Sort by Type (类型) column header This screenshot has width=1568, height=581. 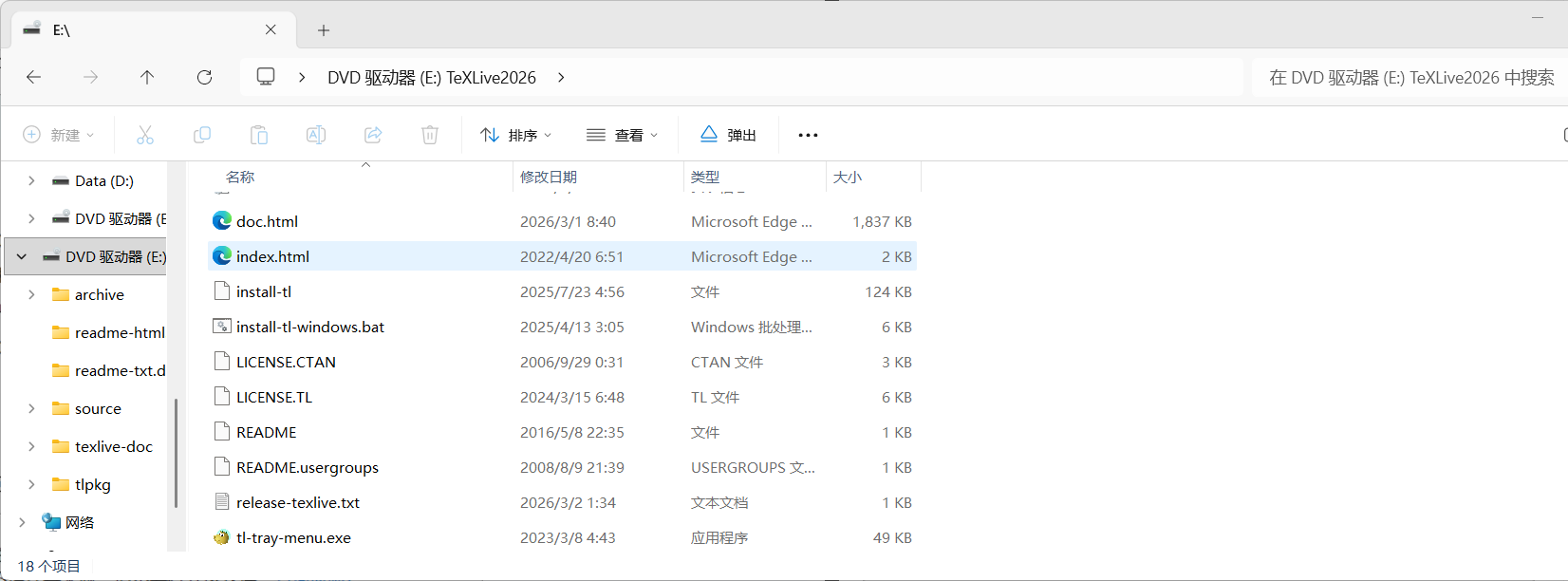pyautogui.click(x=705, y=177)
